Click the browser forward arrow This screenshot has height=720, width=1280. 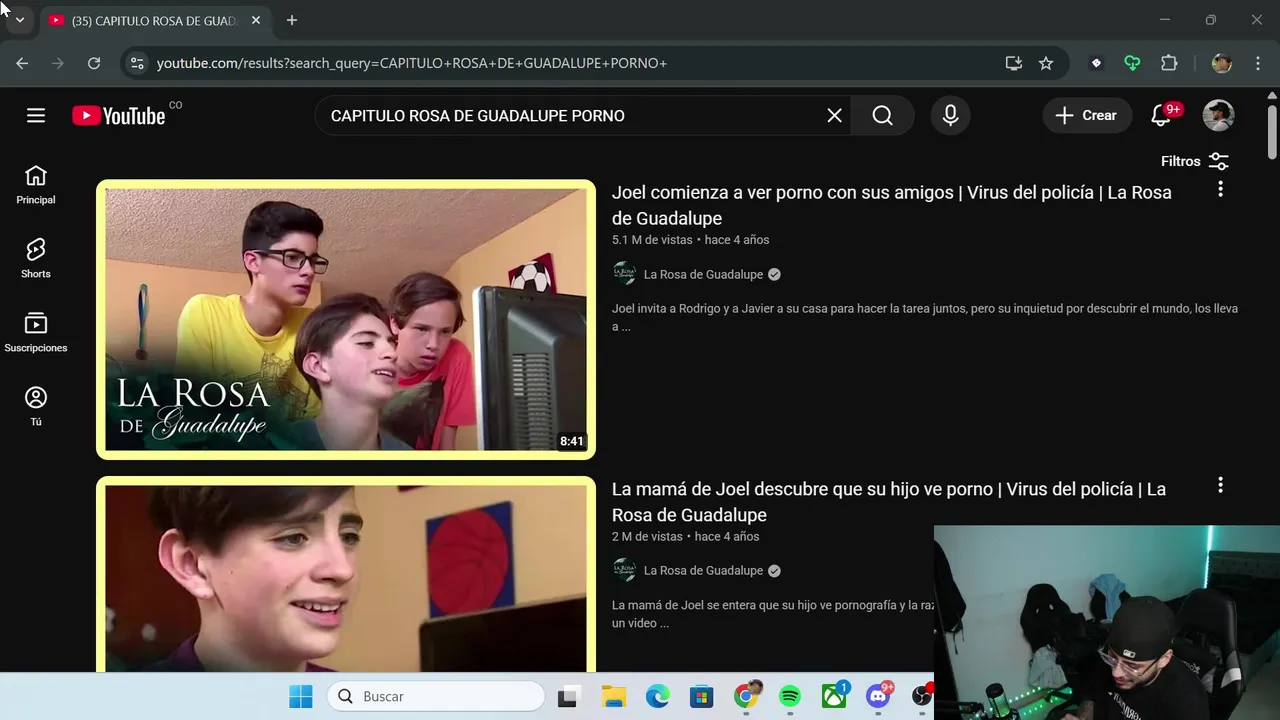tap(58, 63)
